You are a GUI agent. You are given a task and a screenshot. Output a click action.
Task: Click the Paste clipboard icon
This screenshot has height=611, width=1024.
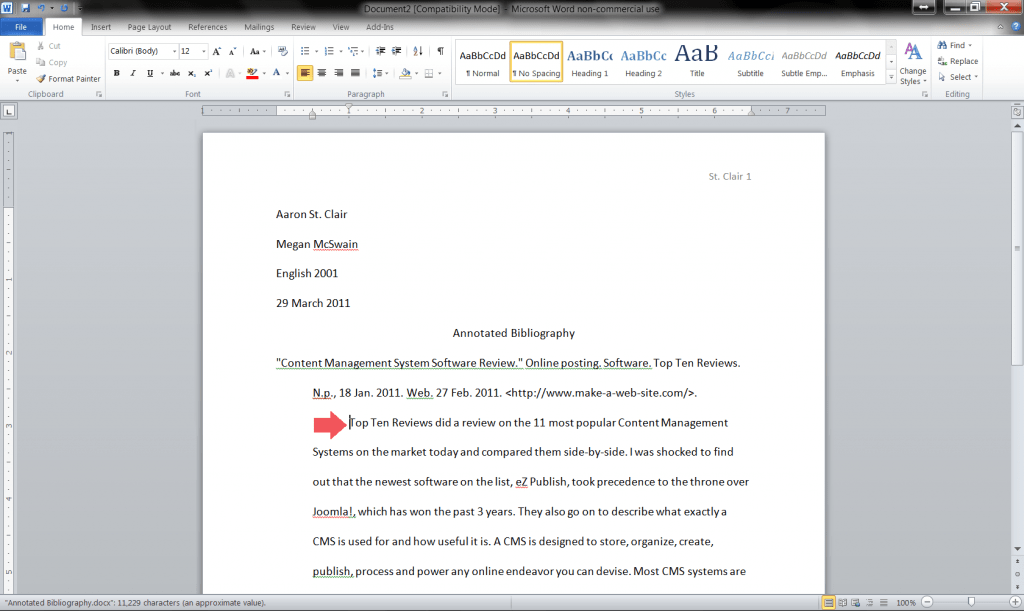coord(17,52)
